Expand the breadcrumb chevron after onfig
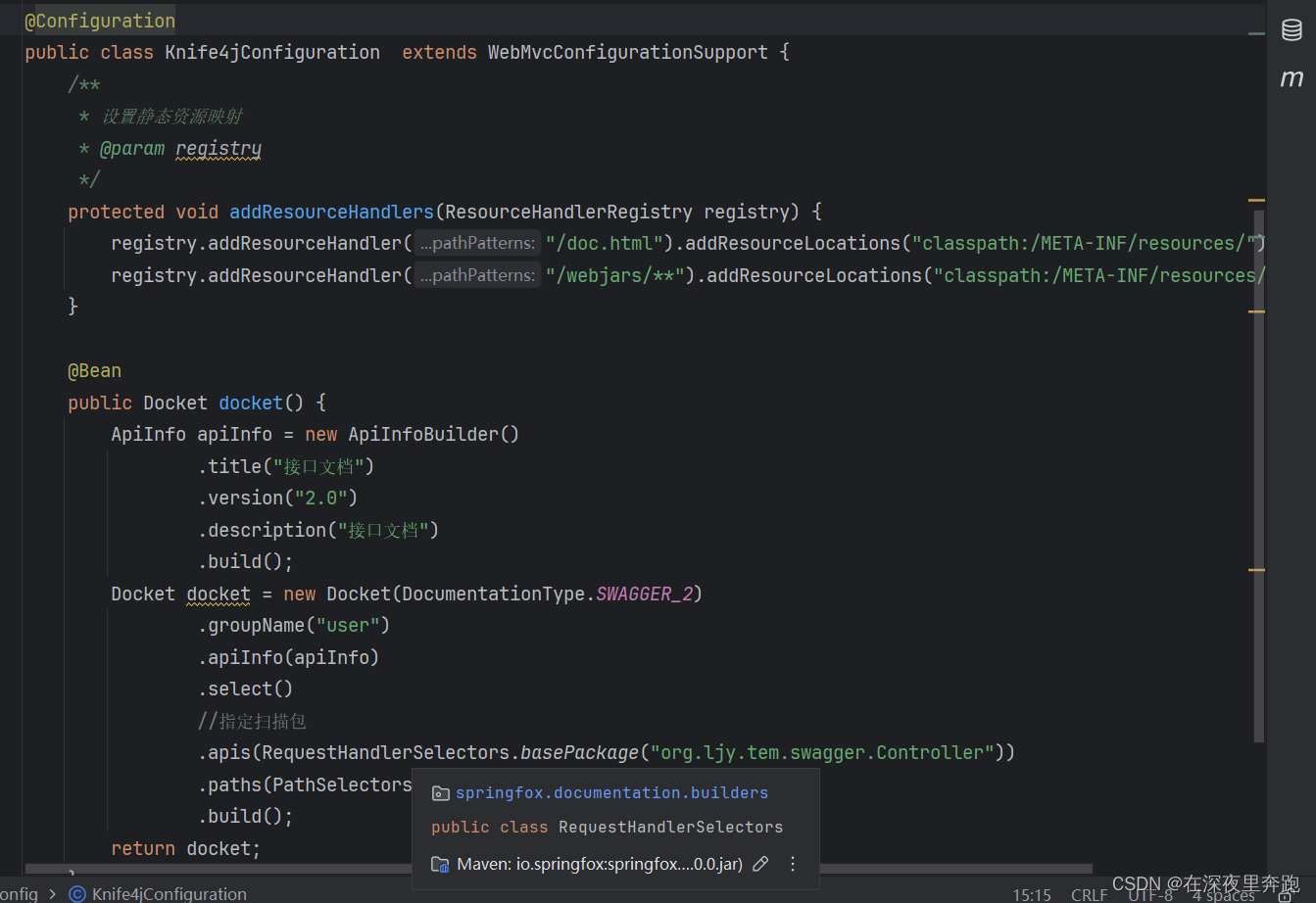 [x=52, y=894]
